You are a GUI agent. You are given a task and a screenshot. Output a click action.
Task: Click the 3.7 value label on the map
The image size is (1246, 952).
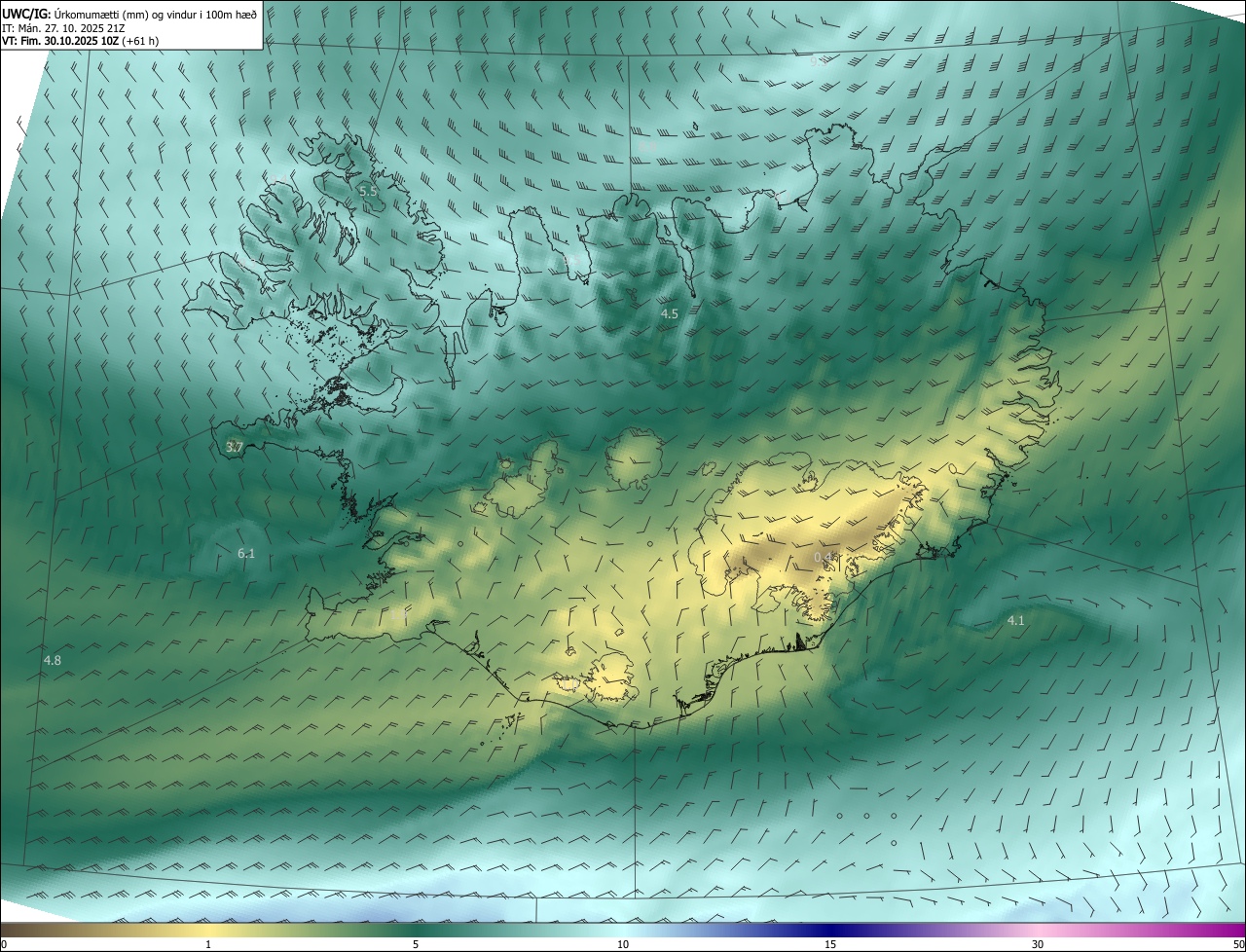click(x=234, y=447)
